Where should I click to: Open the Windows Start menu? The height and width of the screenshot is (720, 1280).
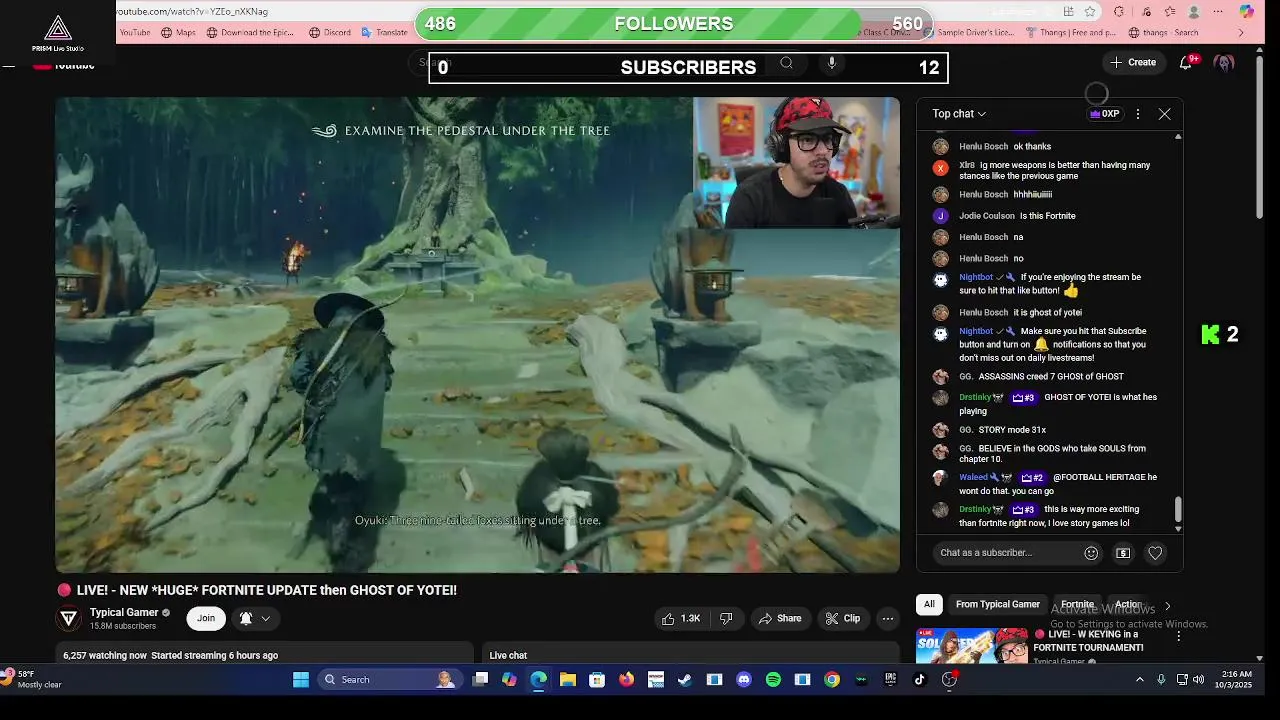pyautogui.click(x=301, y=680)
